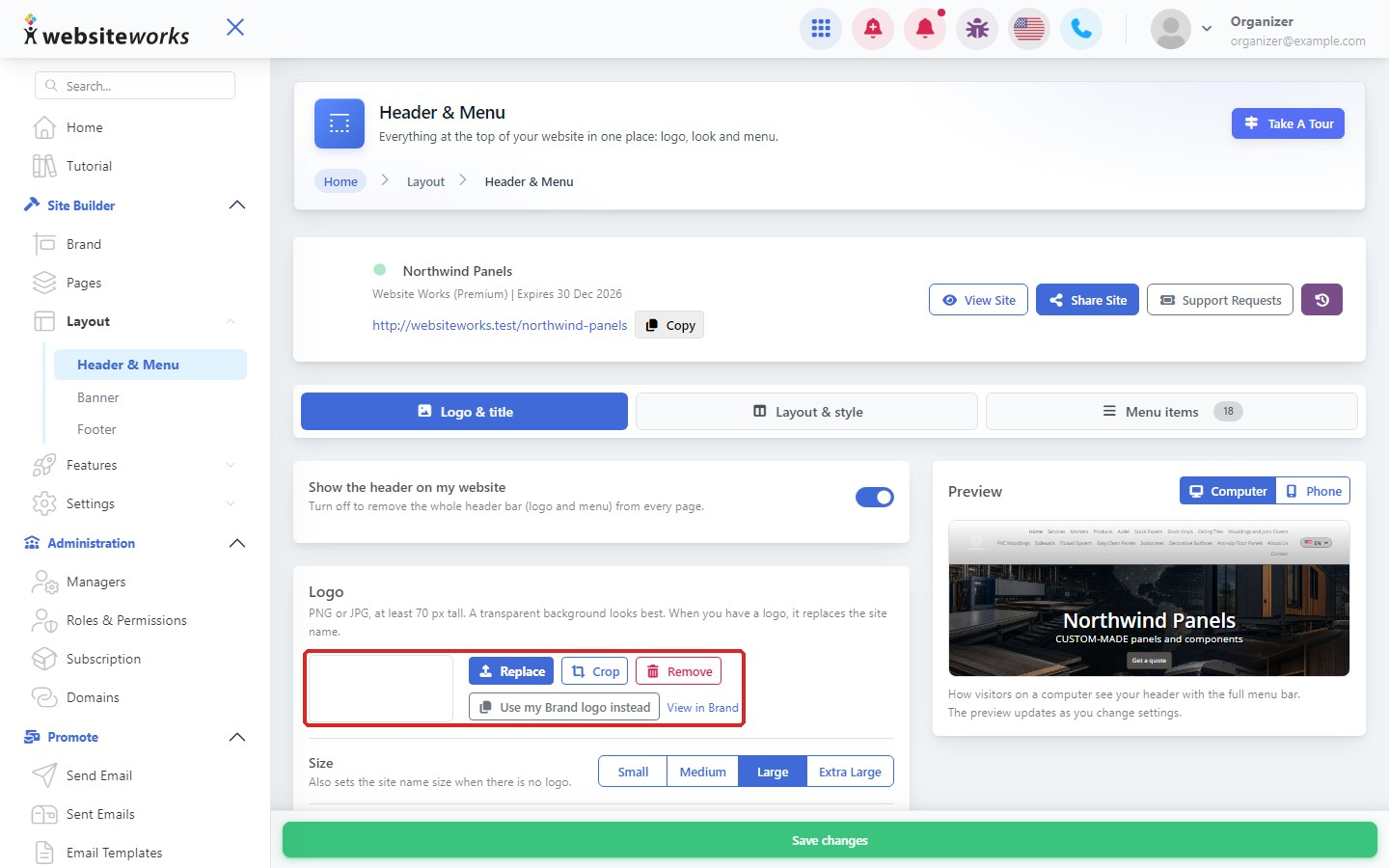Click the purple history restore button
Screen dimensions: 1389x868
point(1321,300)
